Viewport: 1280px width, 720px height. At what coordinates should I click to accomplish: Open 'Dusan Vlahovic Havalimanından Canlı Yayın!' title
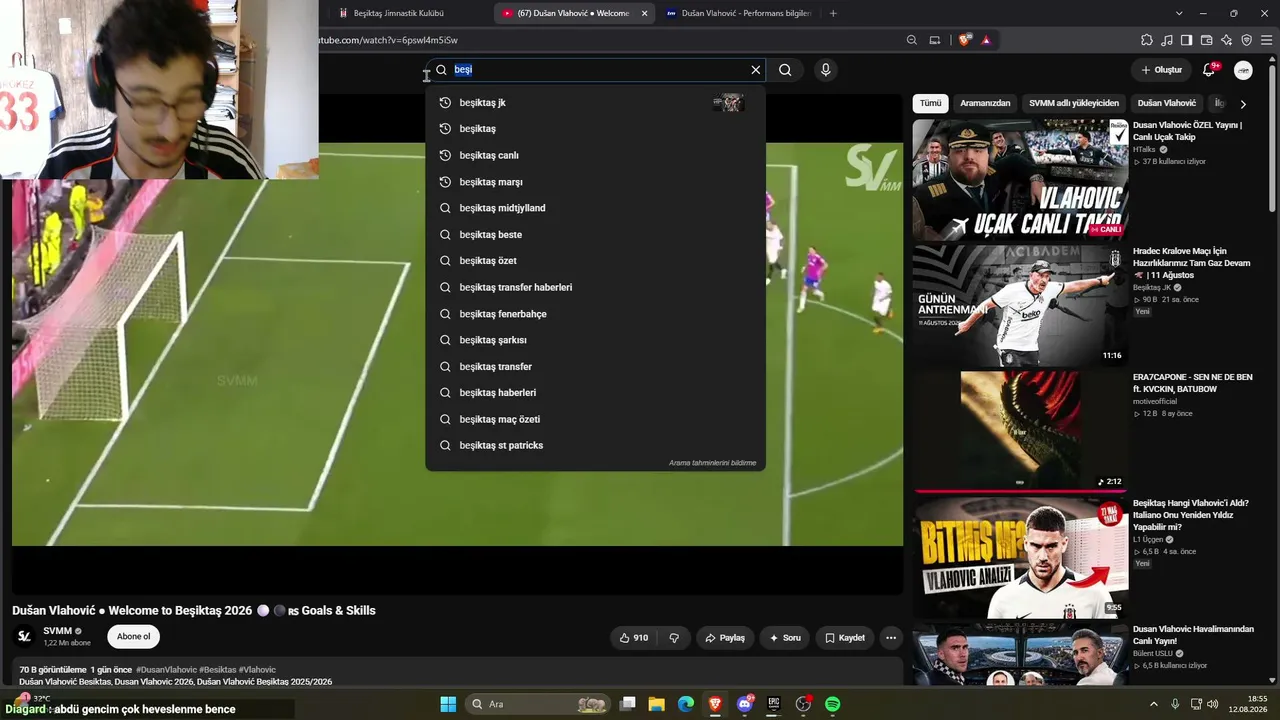pyautogui.click(x=1193, y=635)
